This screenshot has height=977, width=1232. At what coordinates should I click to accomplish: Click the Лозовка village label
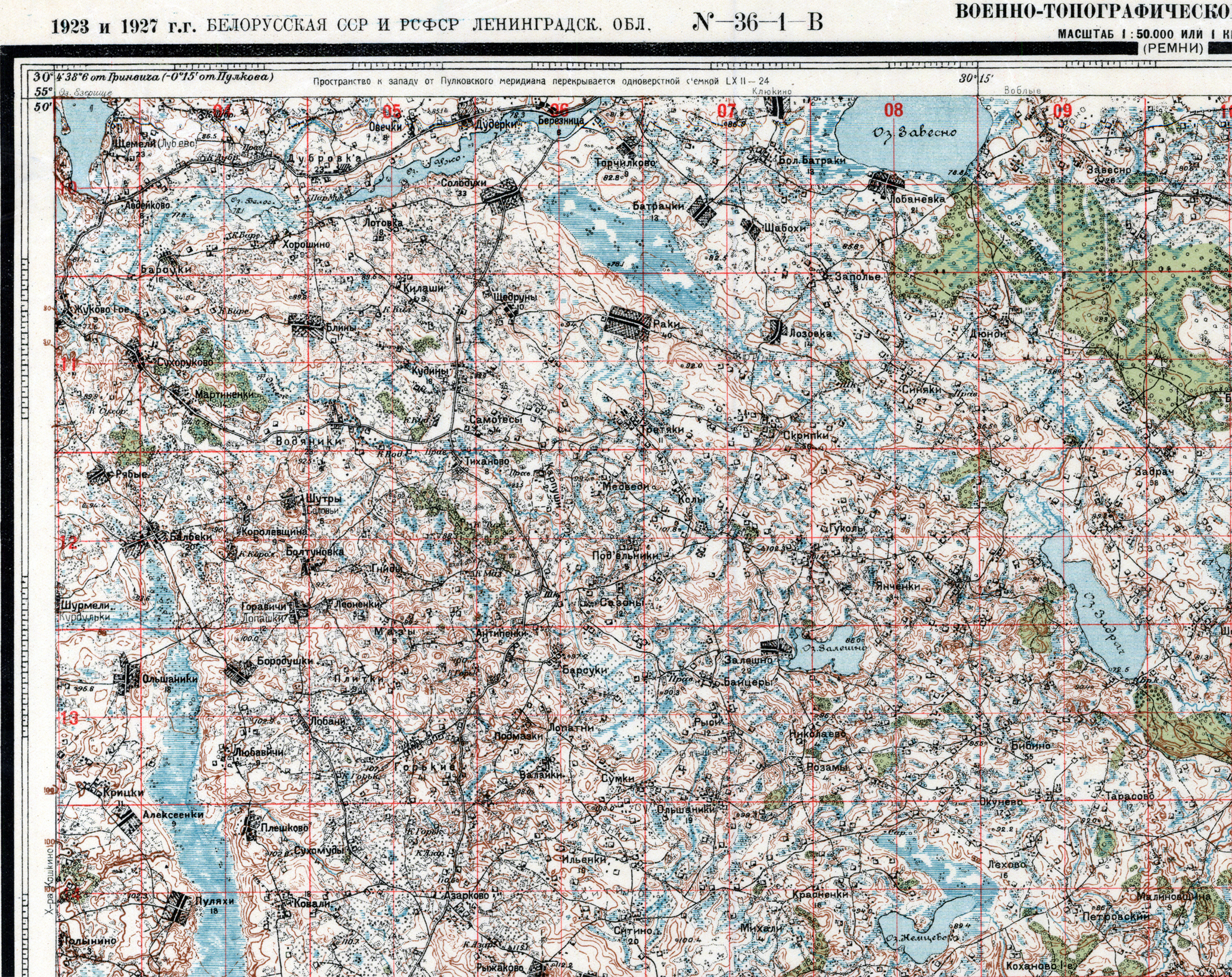point(809,334)
